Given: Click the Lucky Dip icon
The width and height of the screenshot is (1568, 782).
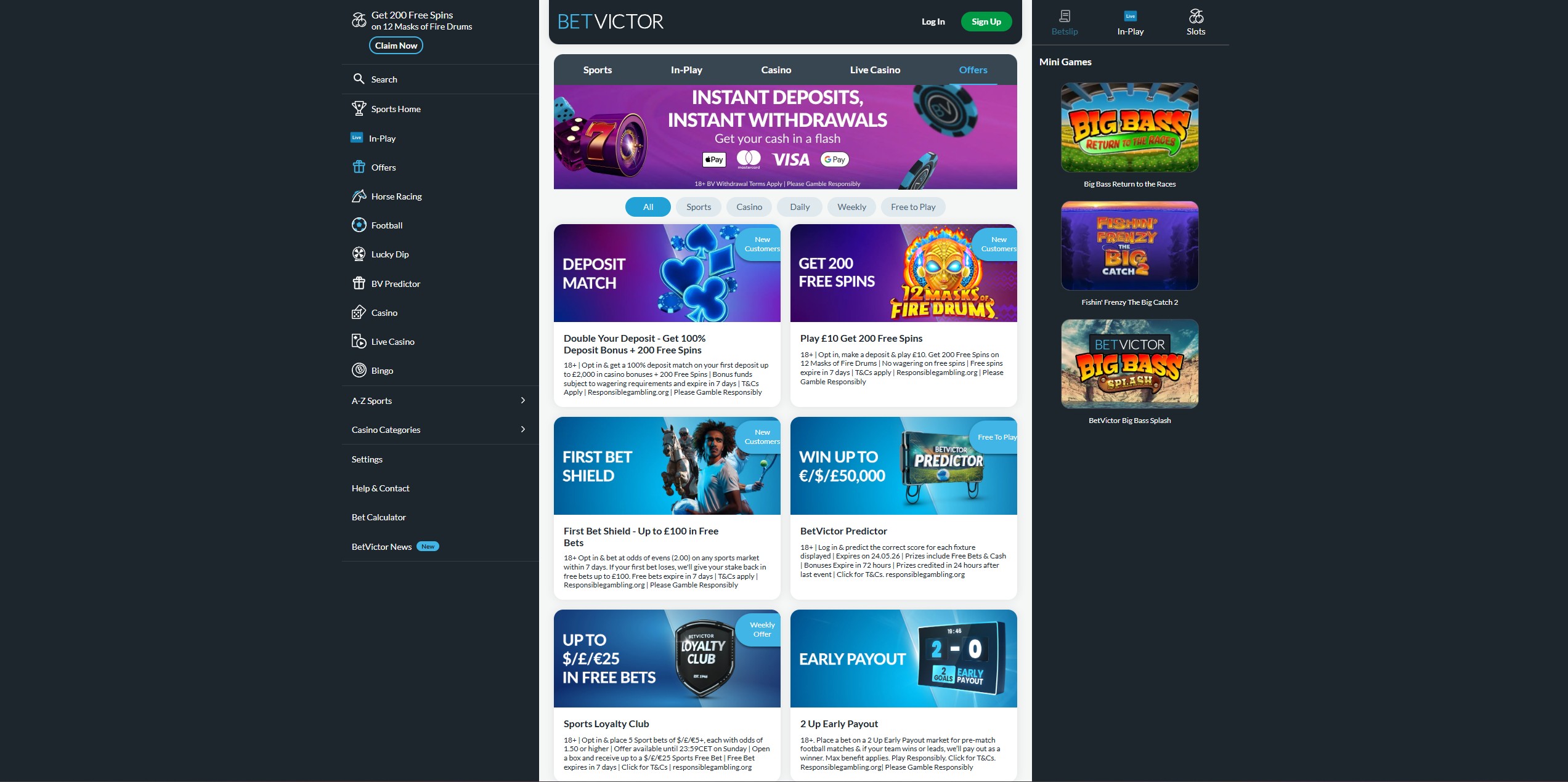Looking at the screenshot, I should 359,254.
